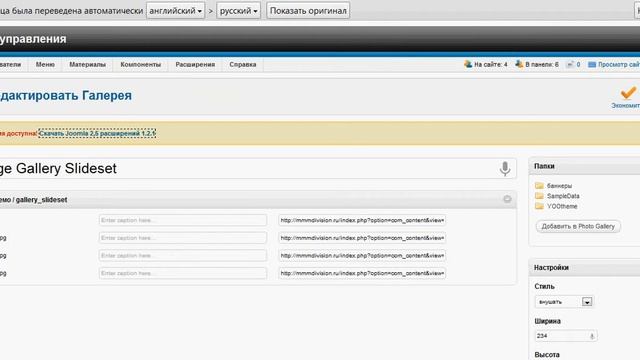Open the Меню menu
The image size is (640, 360).
tap(45, 64)
